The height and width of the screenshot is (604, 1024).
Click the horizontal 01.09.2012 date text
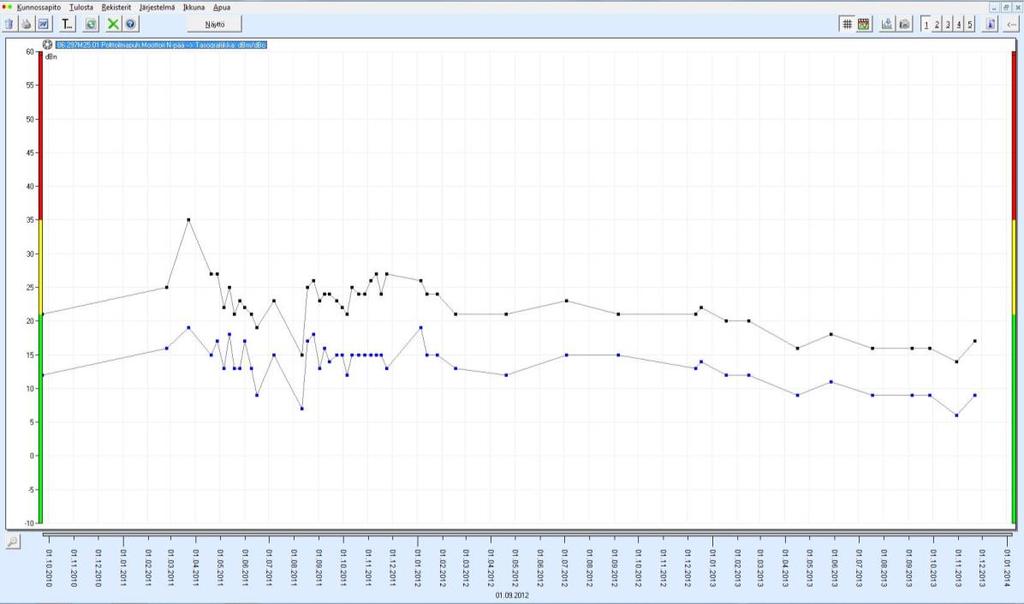pos(512,596)
